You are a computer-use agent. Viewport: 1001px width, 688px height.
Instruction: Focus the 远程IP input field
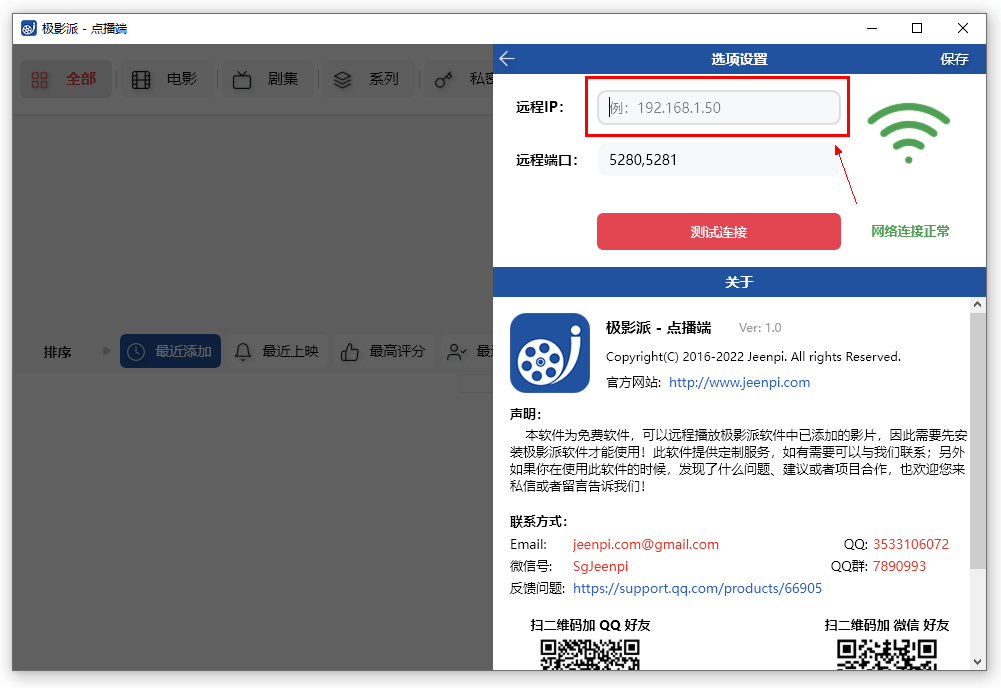tap(718, 107)
